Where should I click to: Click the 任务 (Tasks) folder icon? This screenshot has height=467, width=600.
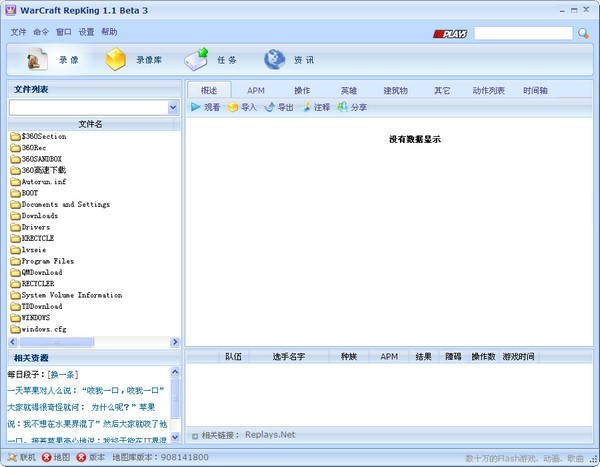click(196, 60)
